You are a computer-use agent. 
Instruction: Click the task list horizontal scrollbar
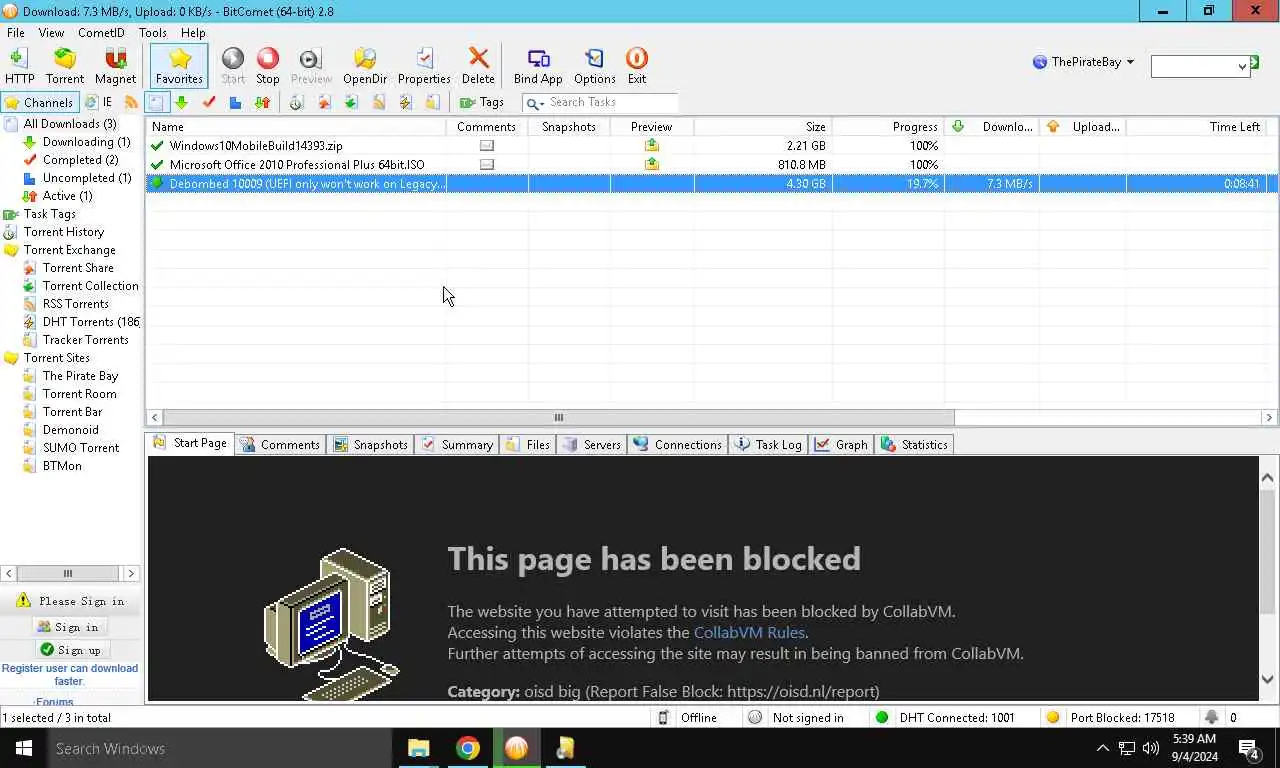point(558,418)
